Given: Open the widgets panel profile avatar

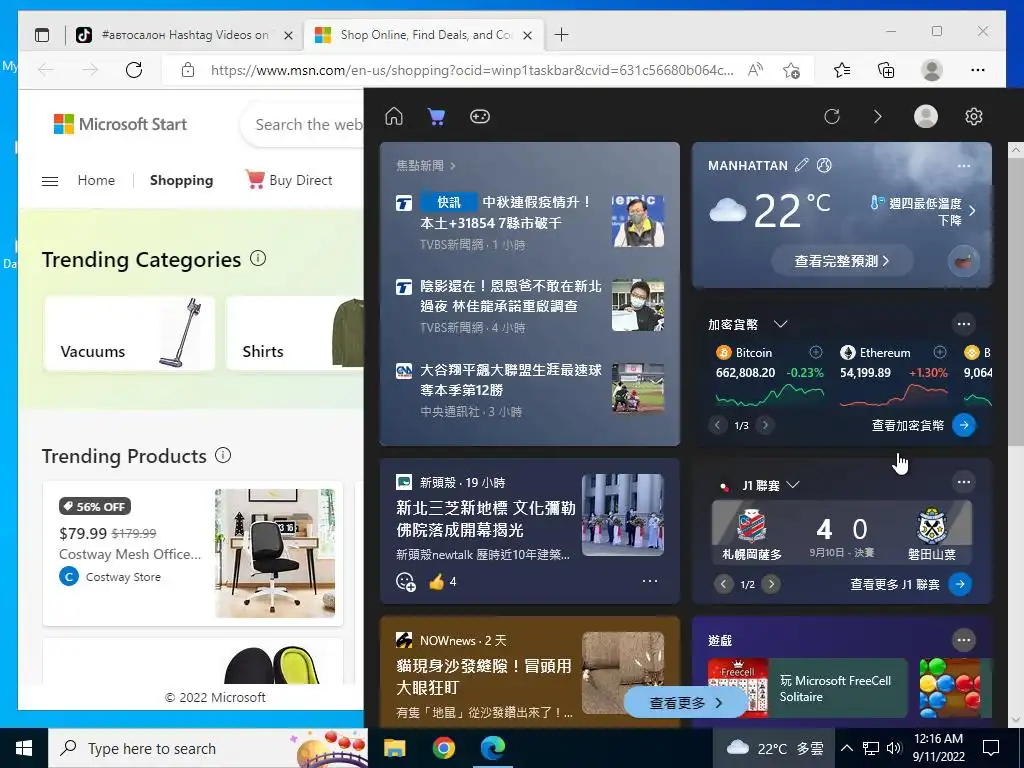Looking at the screenshot, I should point(925,116).
